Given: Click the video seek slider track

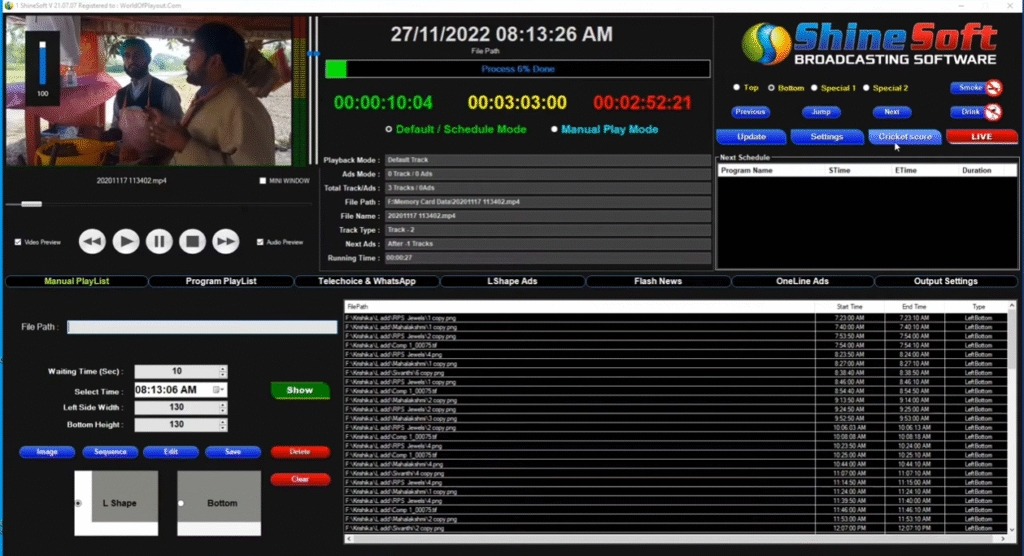Looking at the screenshot, I should pyautogui.click(x=150, y=204).
